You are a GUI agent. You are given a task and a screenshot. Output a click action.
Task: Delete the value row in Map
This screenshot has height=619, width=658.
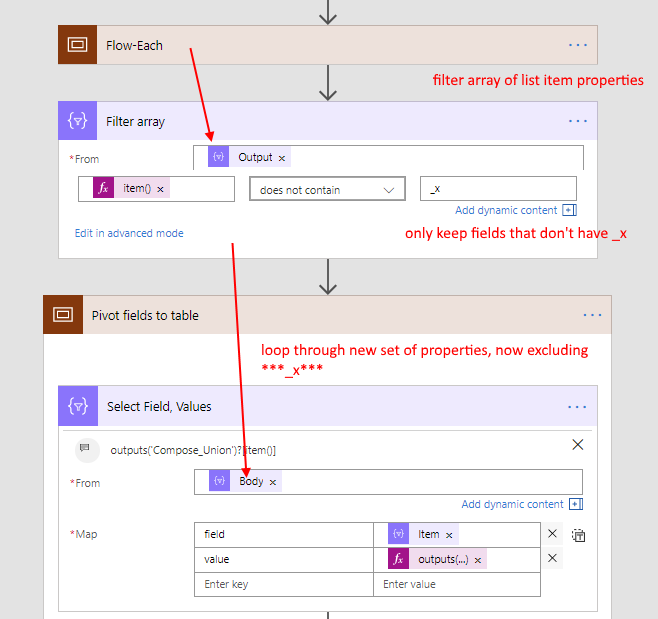[552, 558]
